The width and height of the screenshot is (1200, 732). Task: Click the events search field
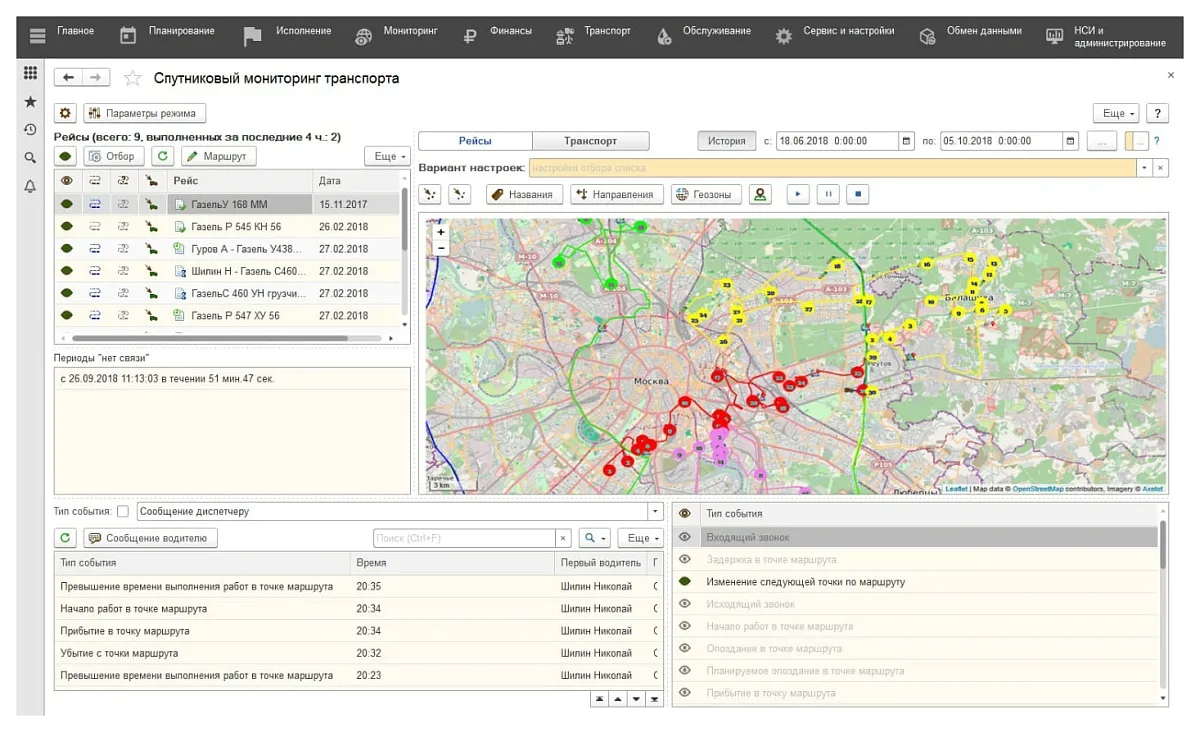point(463,538)
